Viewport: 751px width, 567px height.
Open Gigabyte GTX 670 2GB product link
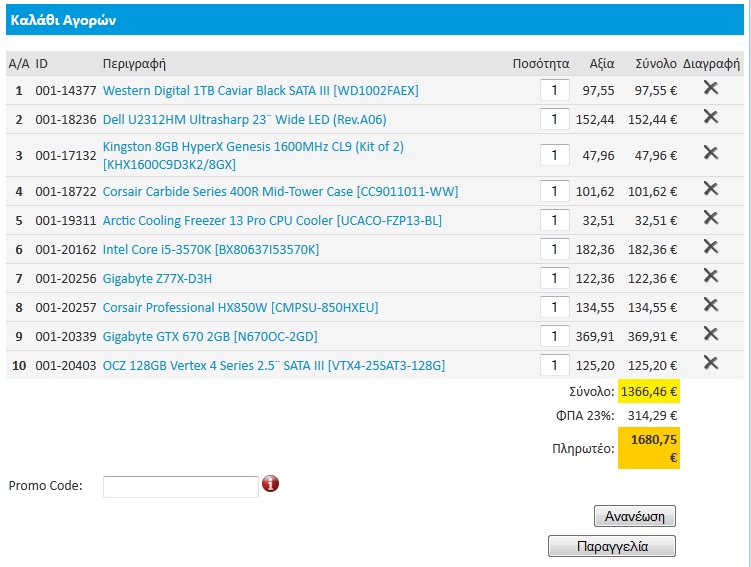pos(210,337)
